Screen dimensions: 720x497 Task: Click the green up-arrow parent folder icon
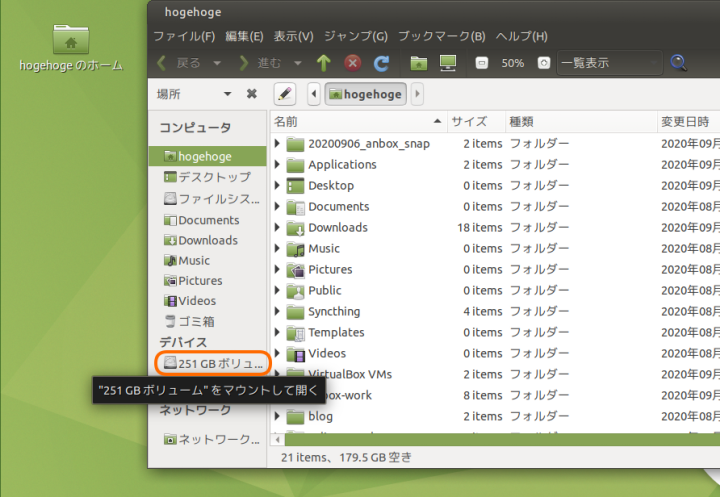[x=323, y=63]
